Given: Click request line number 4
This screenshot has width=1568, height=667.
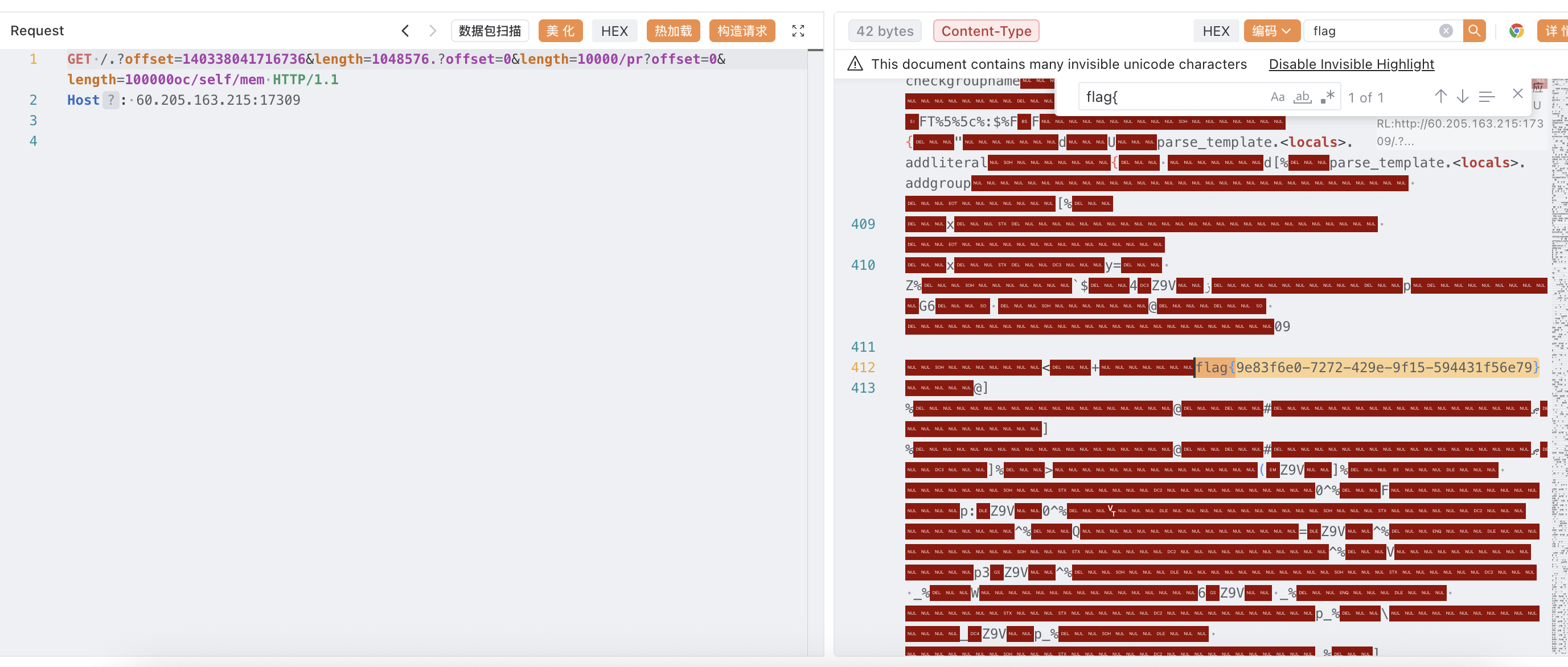Looking at the screenshot, I should (34, 141).
